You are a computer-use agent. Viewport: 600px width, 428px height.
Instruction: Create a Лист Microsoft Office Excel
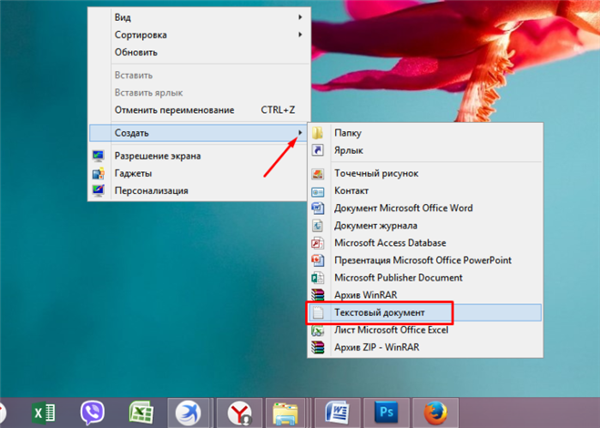pos(425,330)
